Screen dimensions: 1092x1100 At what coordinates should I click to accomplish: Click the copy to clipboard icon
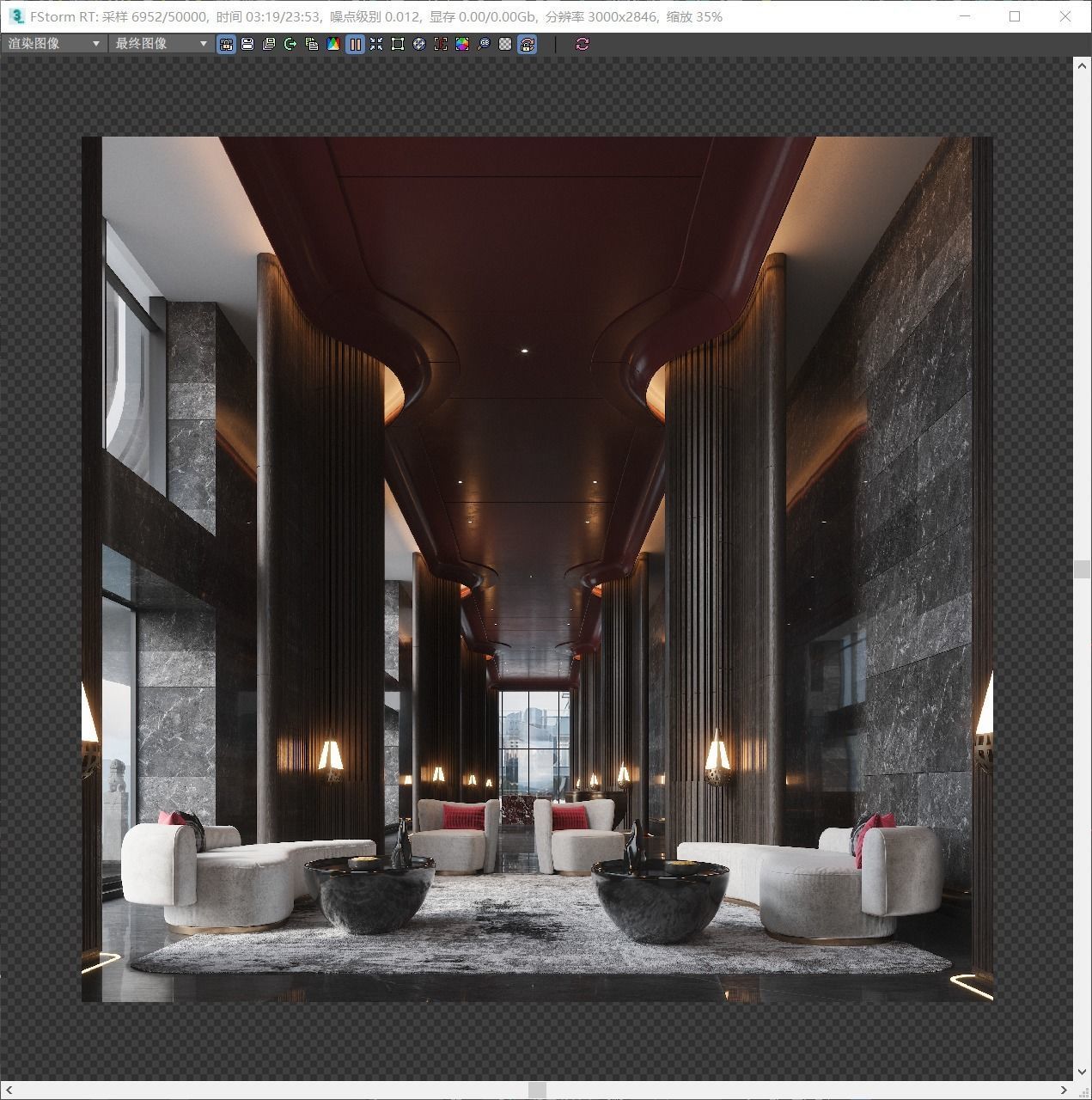pos(312,45)
